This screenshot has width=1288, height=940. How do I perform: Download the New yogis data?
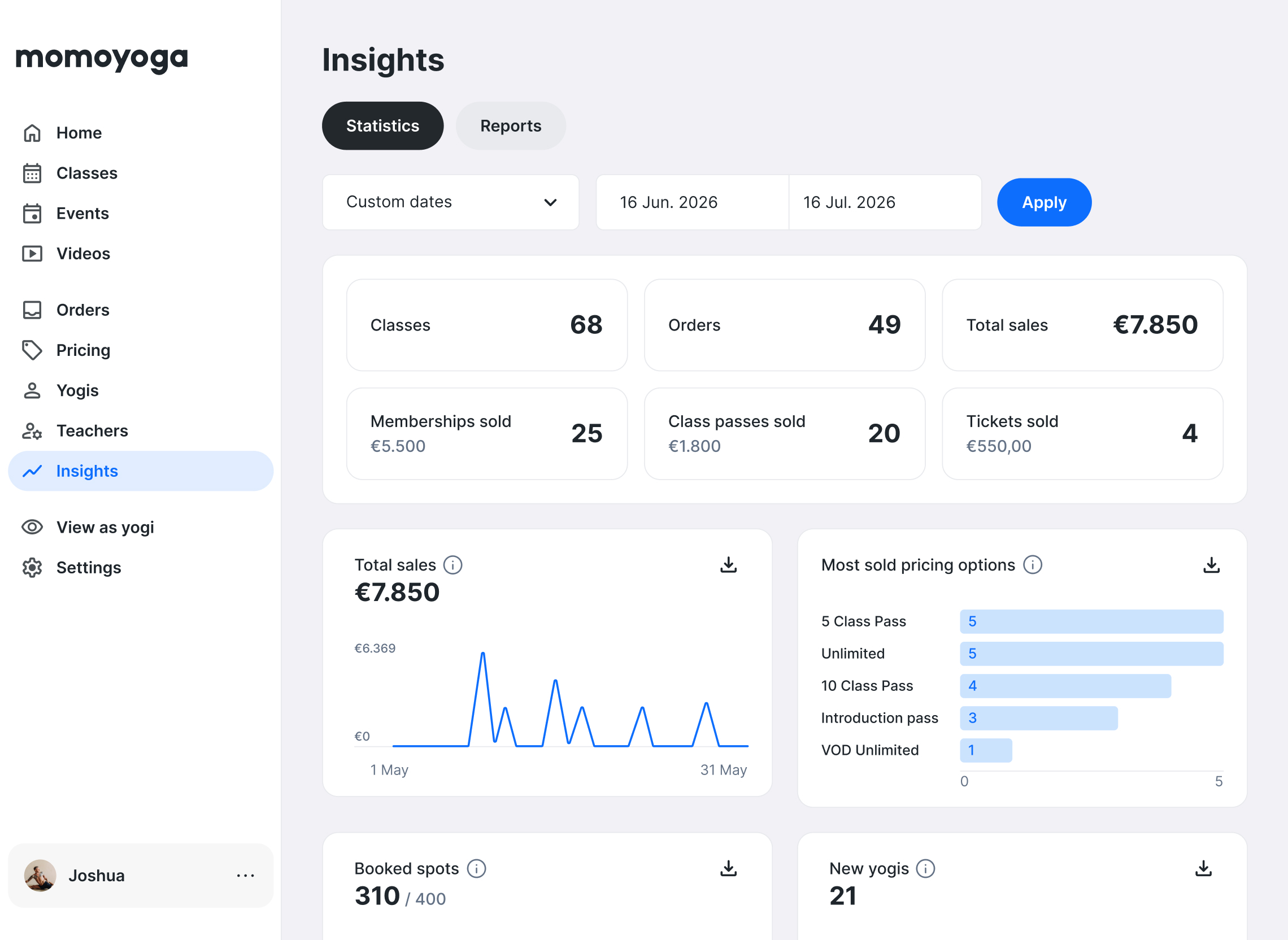point(1203,868)
